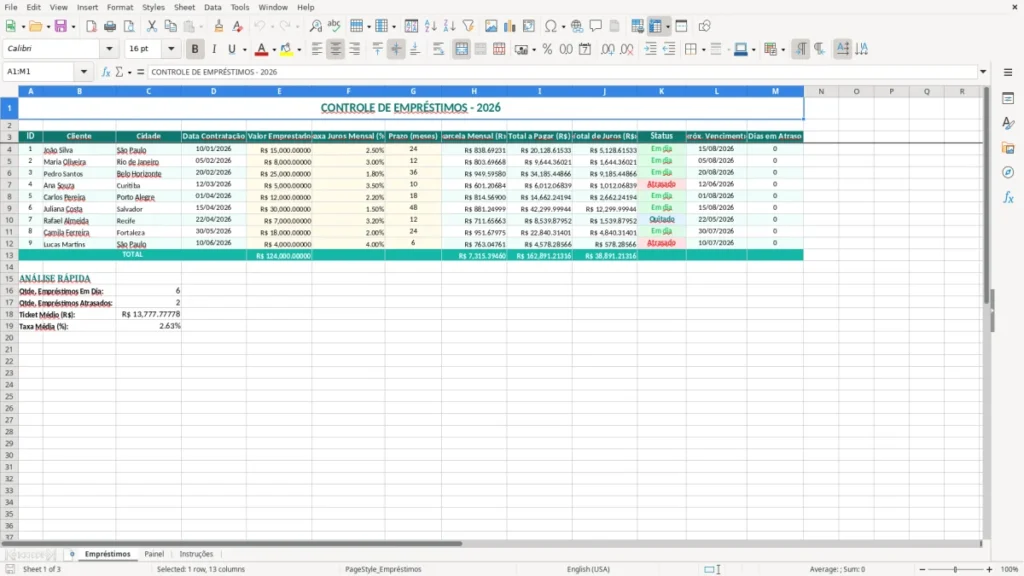Click the zoom out minus button
1024x576 pixels.
click(x=922, y=569)
